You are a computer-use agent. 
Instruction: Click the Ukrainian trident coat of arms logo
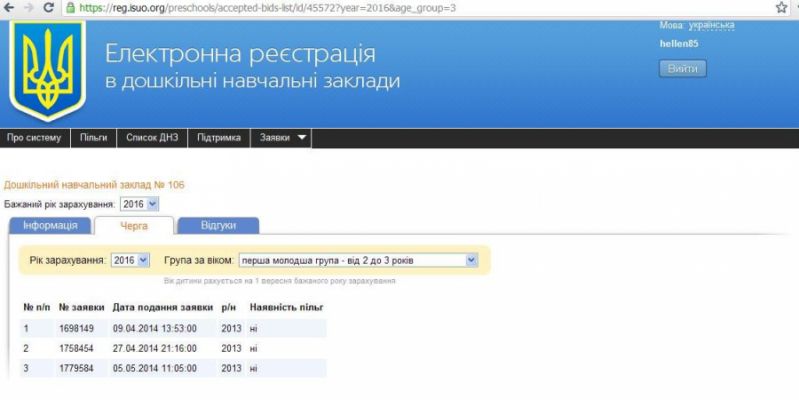[x=46, y=70]
